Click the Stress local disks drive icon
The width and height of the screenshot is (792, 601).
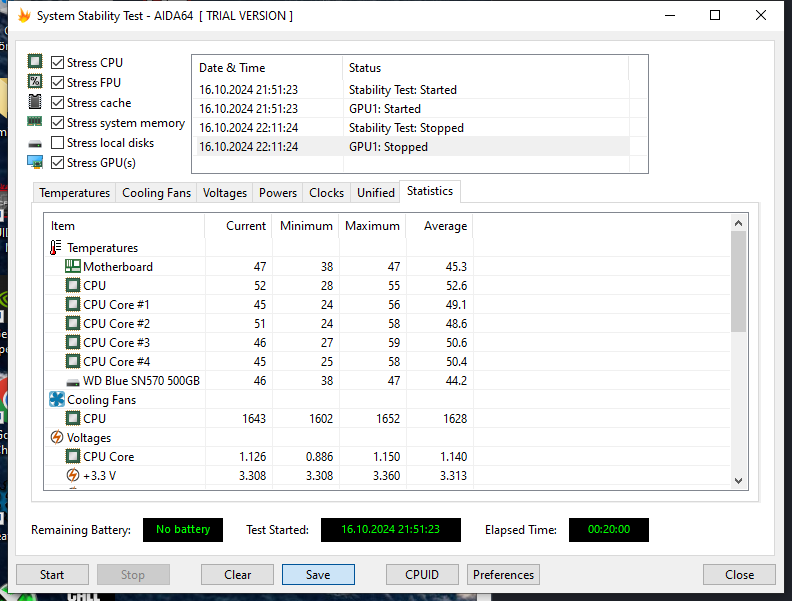coord(35,144)
